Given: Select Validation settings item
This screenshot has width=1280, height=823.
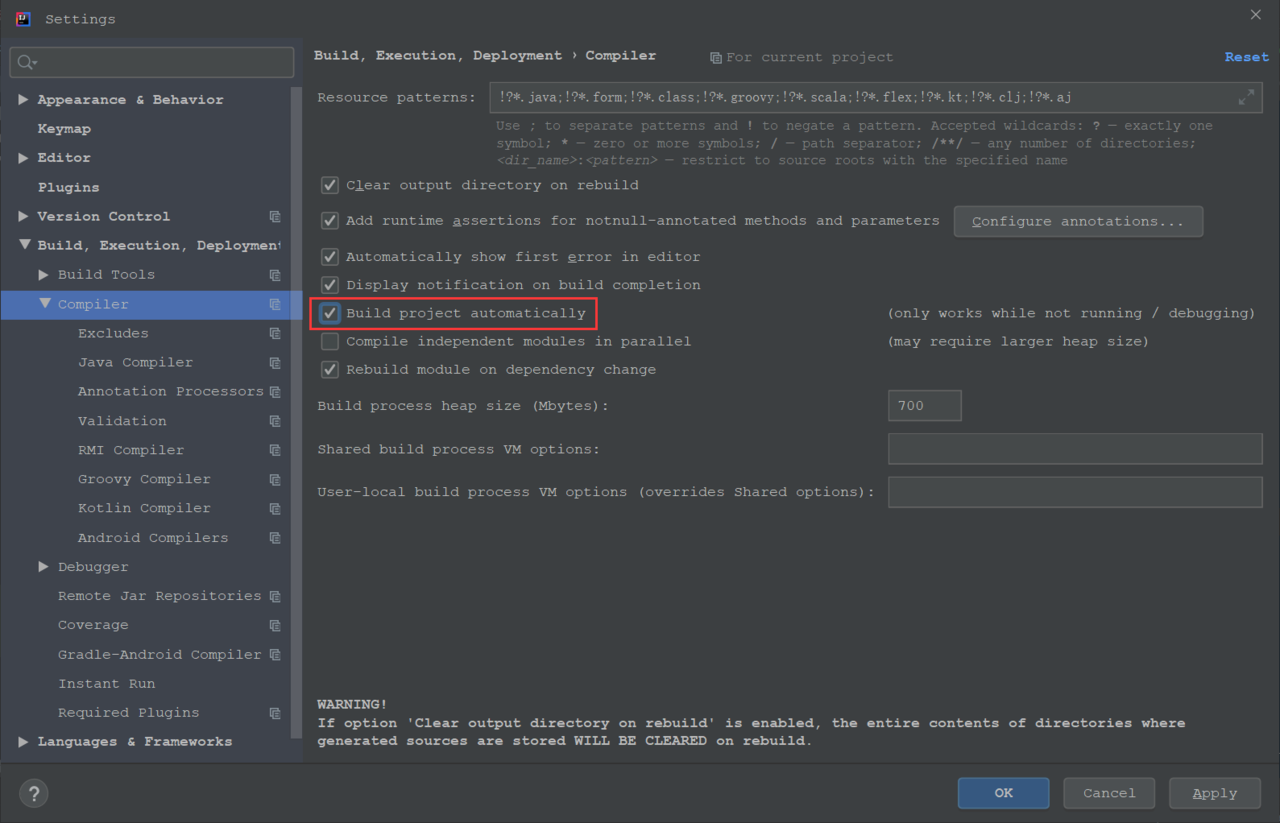Looking at the screenshot, I should 122,421.
